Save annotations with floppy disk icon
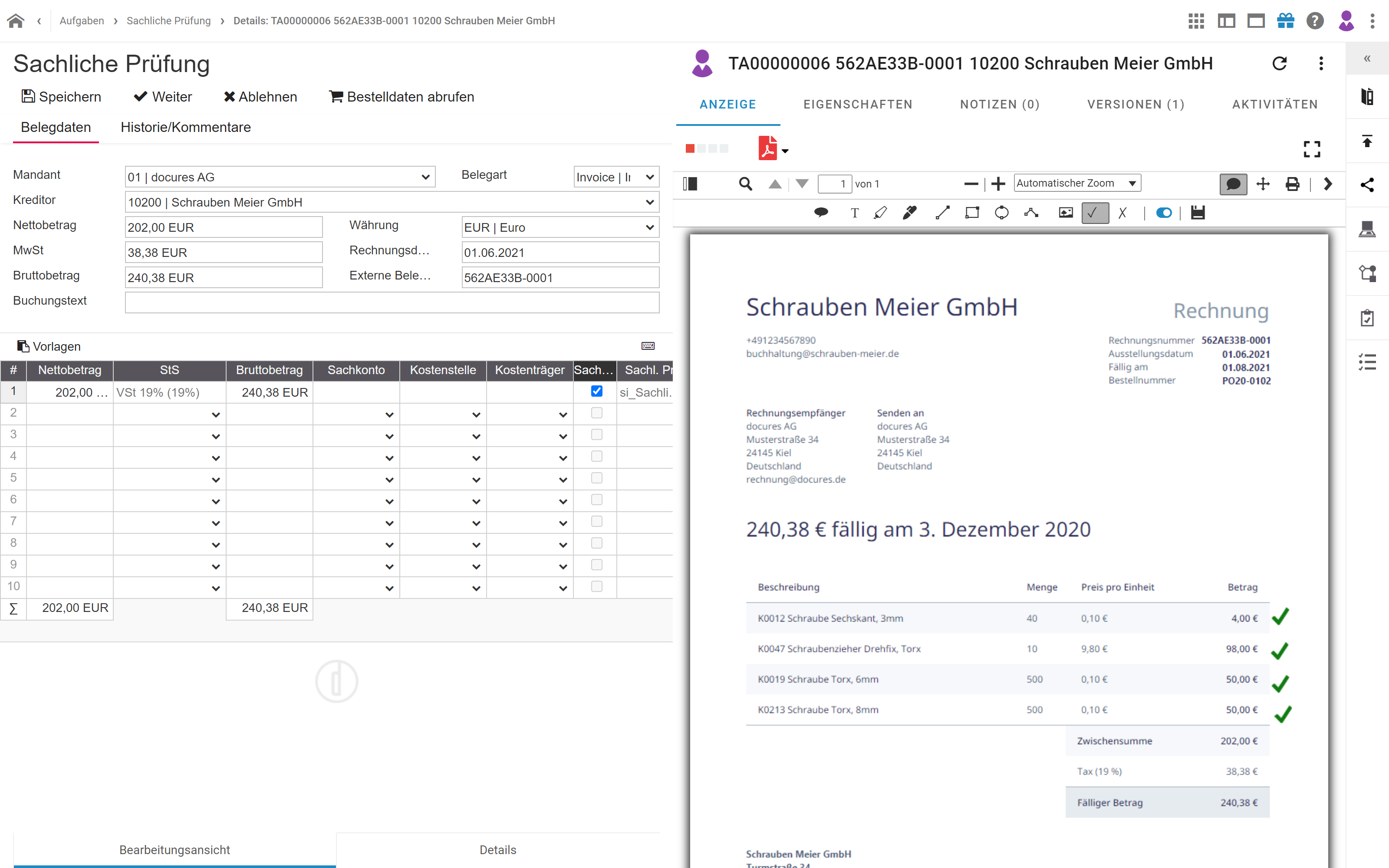 tap(1198, 213)
